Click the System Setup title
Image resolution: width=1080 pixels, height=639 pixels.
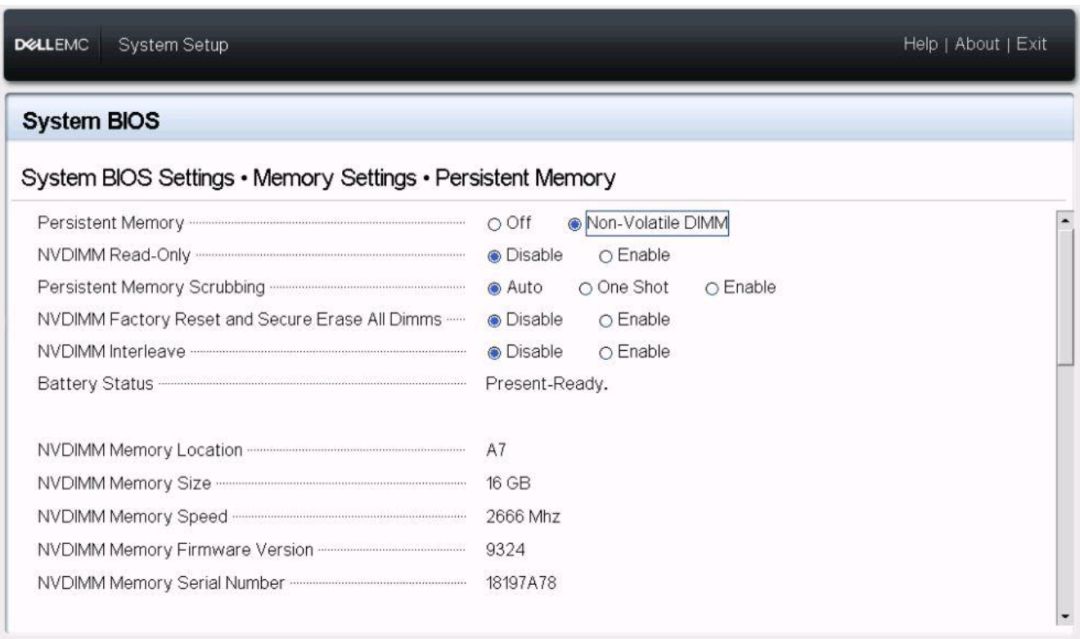click(x=173, y=45)
